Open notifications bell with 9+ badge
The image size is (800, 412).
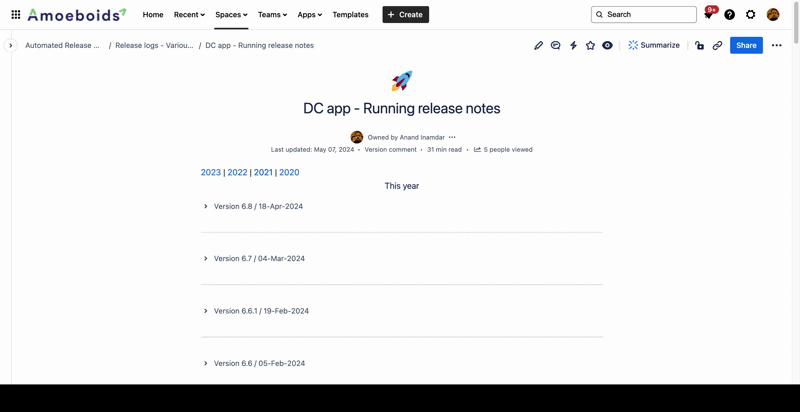(x=709, y=14)
